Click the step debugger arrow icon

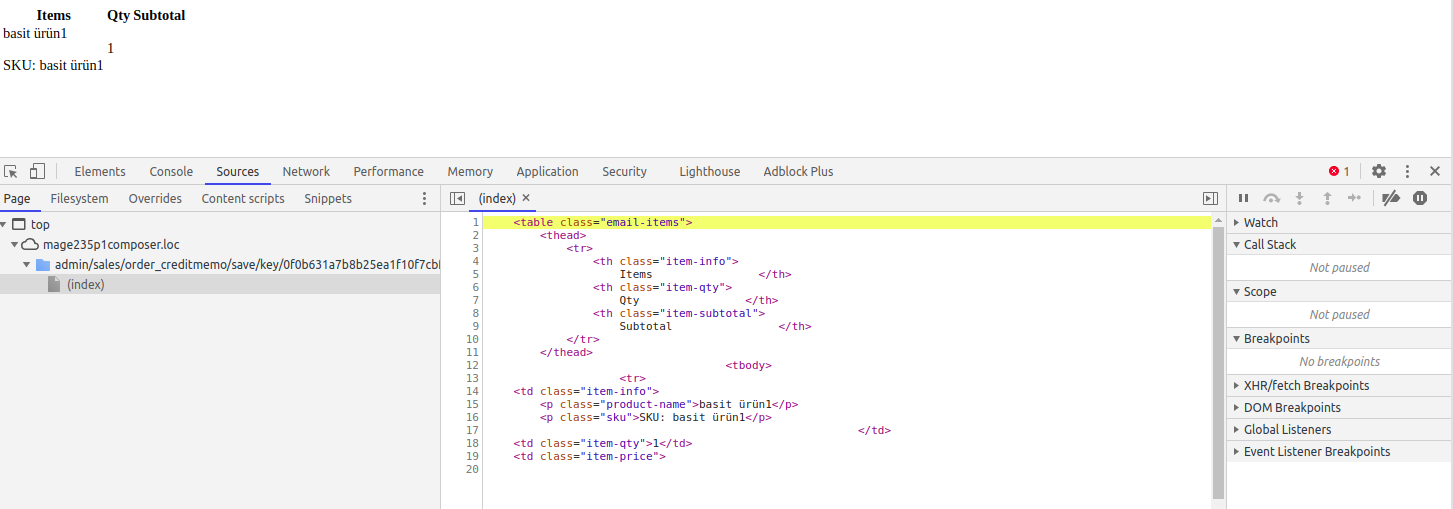point(1355,198)
